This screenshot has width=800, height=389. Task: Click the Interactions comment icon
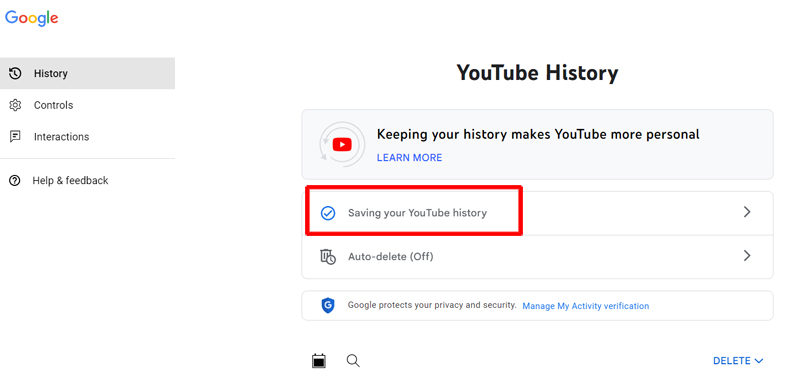point(15,137)
